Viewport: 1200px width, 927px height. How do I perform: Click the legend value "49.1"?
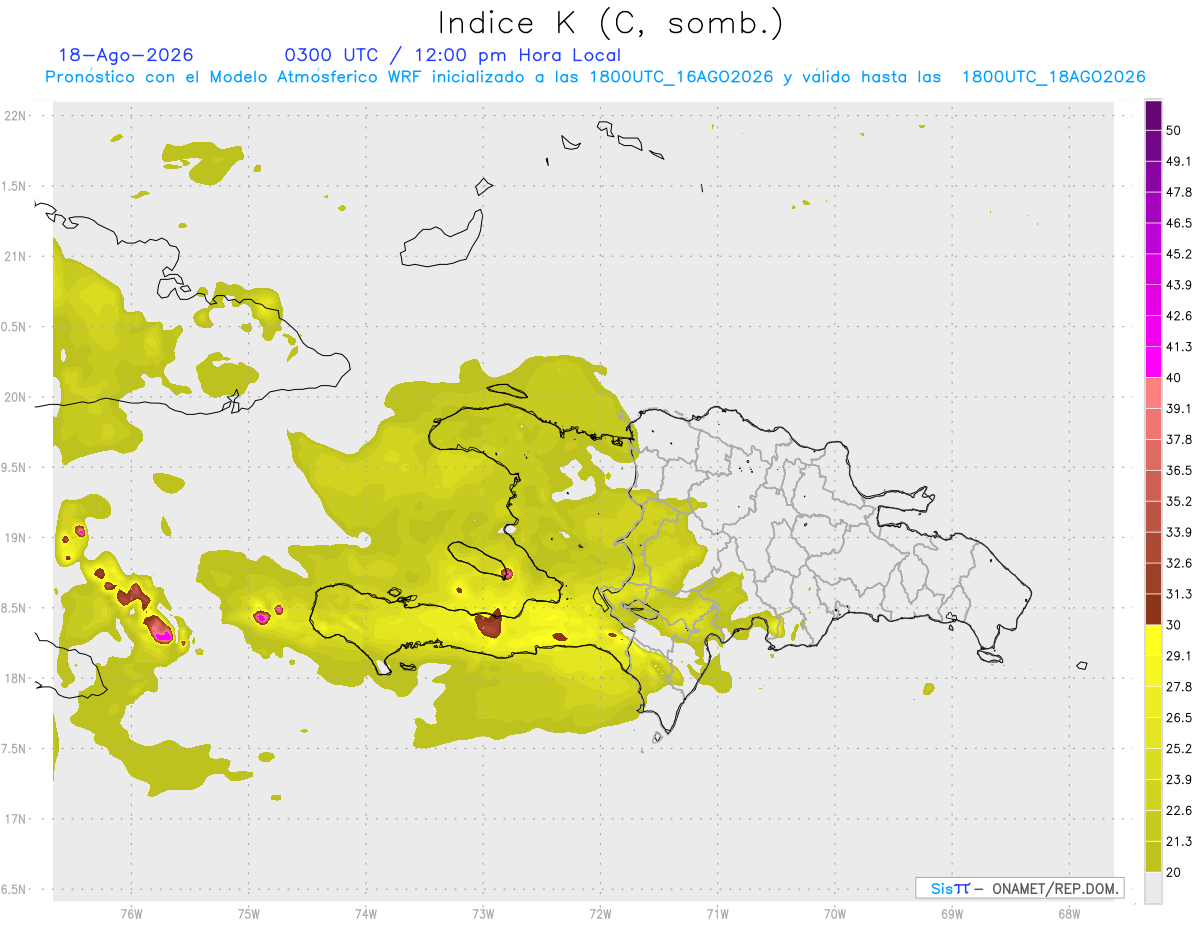point(1178,161)
